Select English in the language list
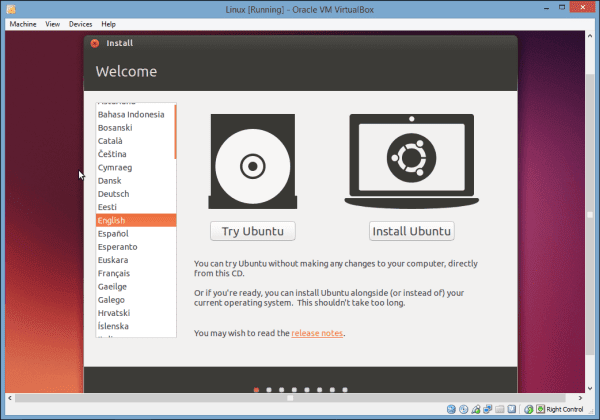600x420 pixels. pyautogui.click(x=135, y=220)
